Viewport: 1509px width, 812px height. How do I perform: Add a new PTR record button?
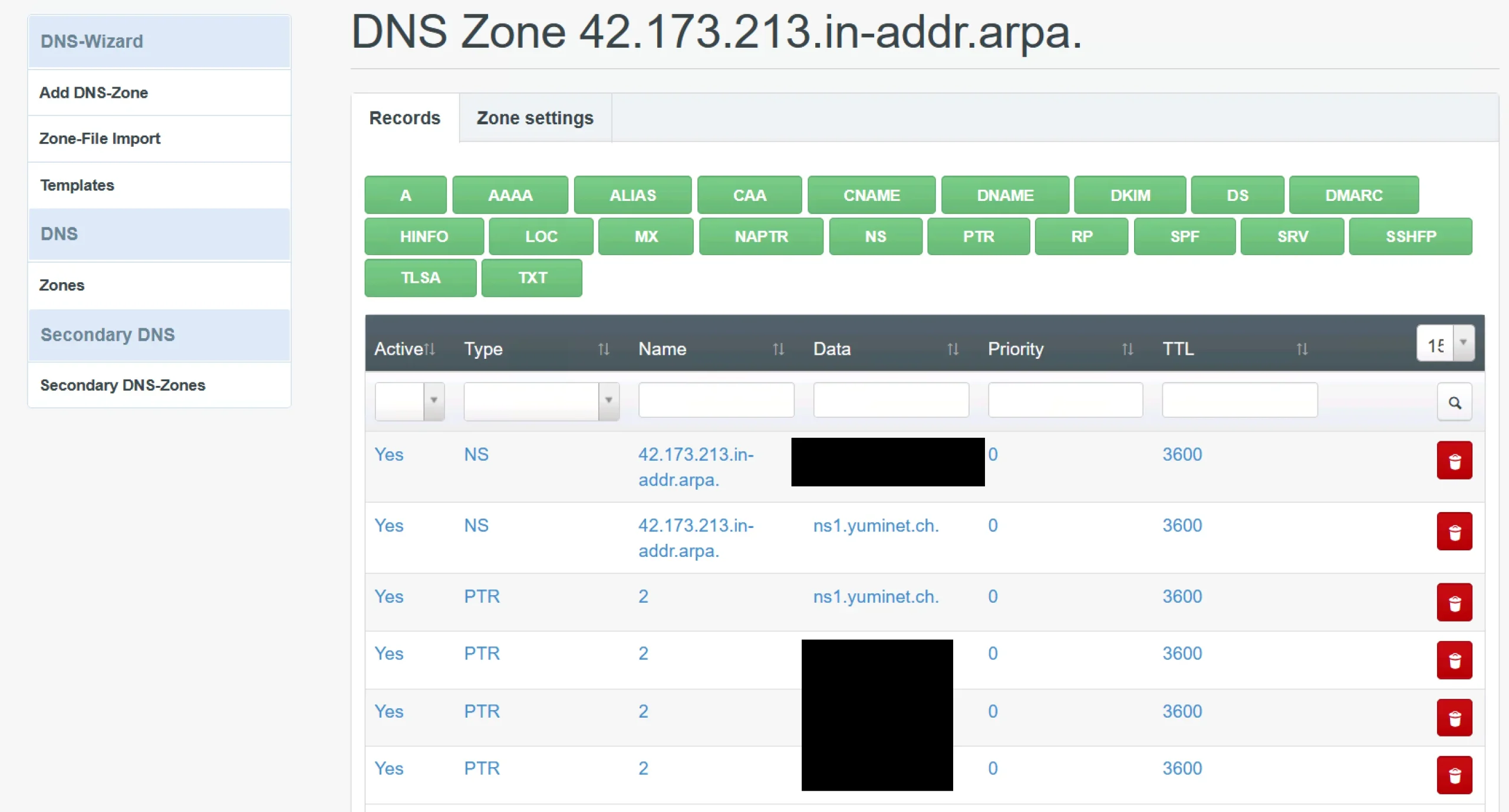978,236
